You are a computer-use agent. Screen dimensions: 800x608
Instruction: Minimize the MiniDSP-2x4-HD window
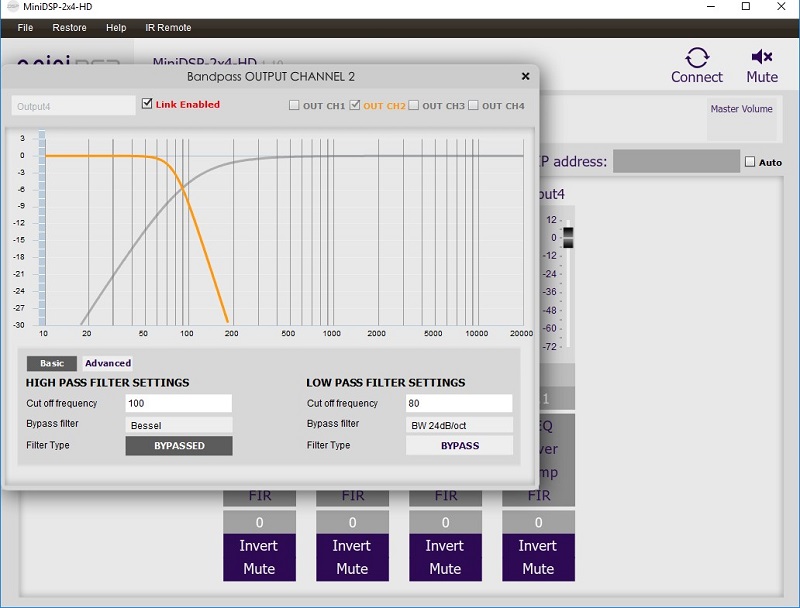711,7
